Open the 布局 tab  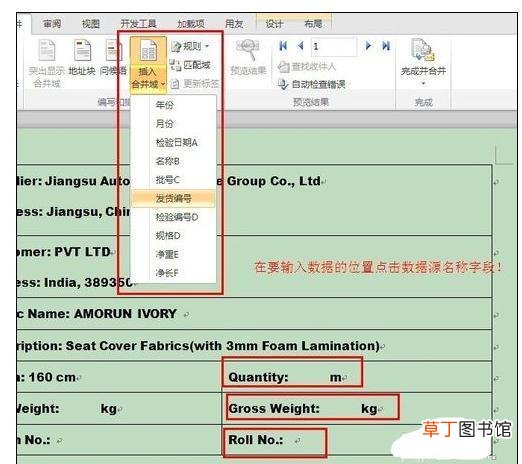click(313, 24)
